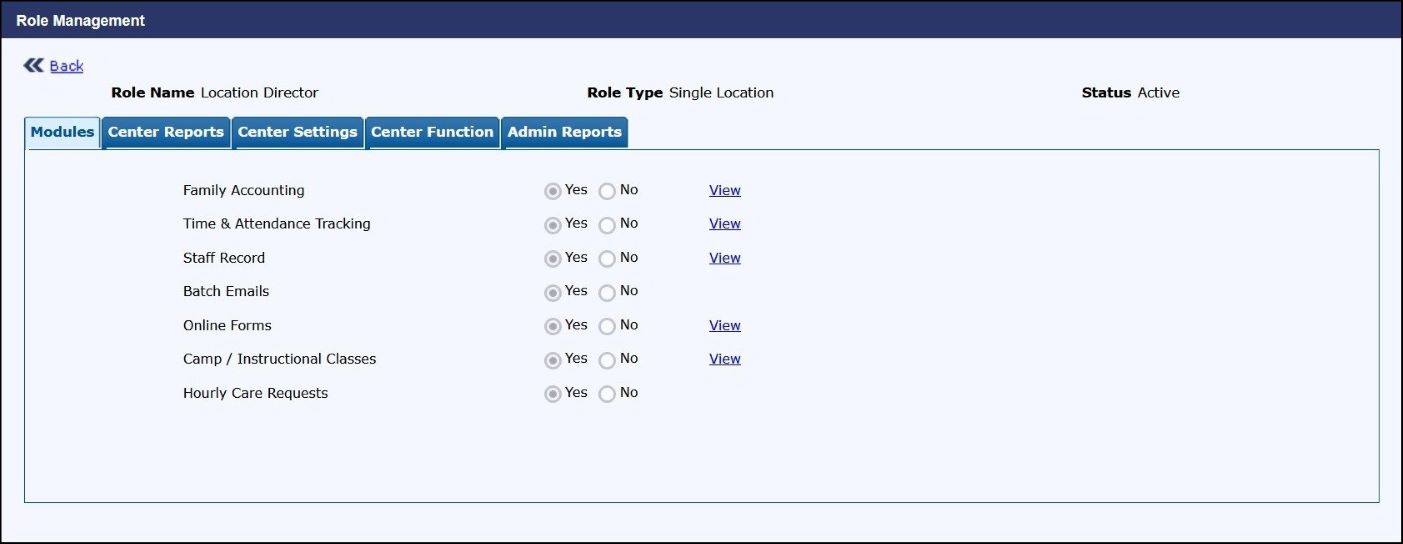
Task: Click the double-chevron Back arrow icon
Action: (x=33, y=65)
